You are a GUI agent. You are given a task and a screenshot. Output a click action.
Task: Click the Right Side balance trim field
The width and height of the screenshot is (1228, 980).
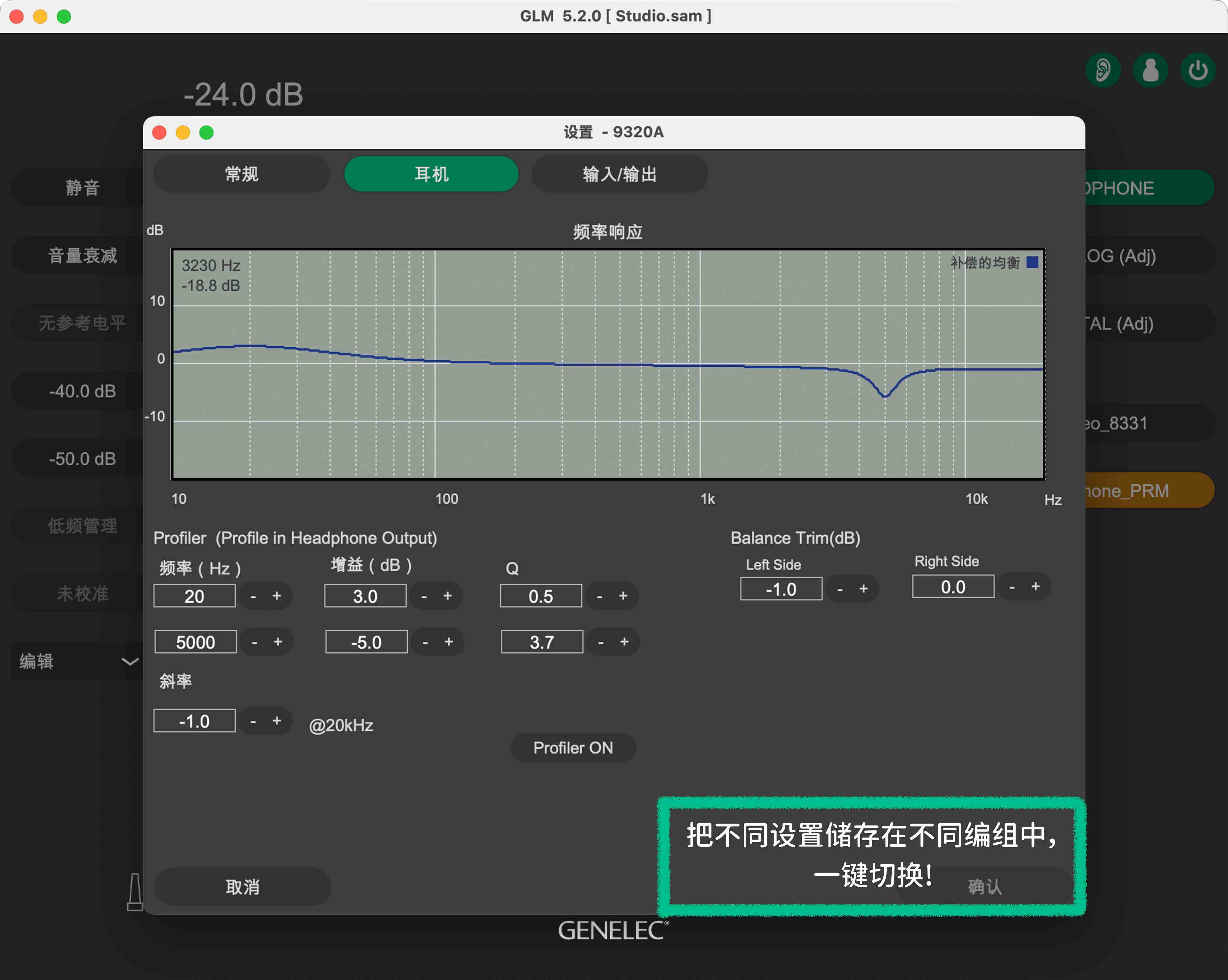click(953, 587)
